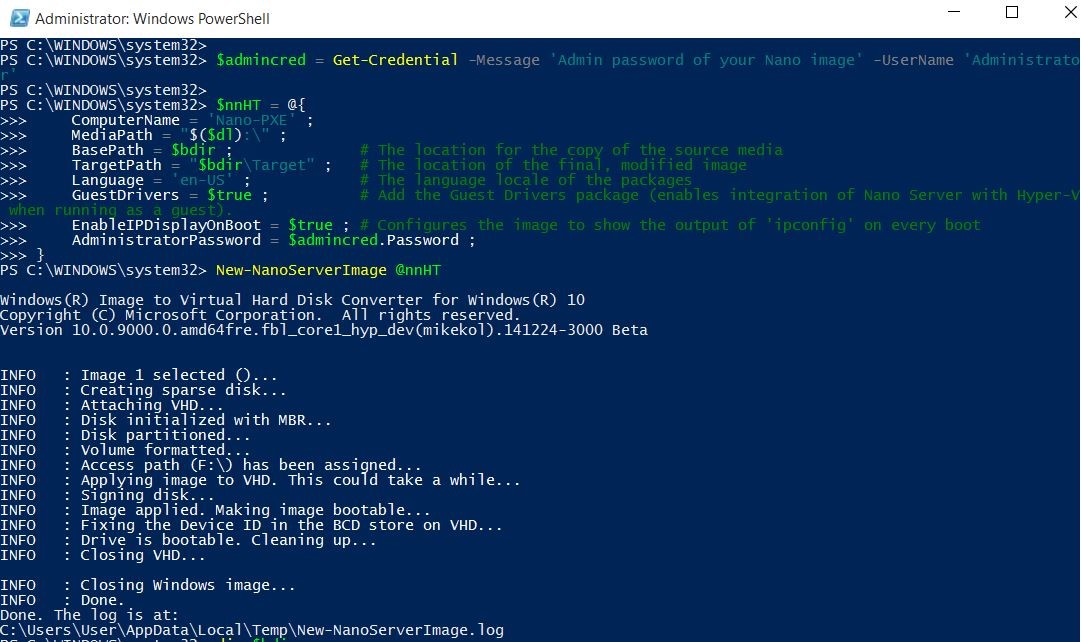Click the Version 10.0.9000.0 Beta line

324,330
